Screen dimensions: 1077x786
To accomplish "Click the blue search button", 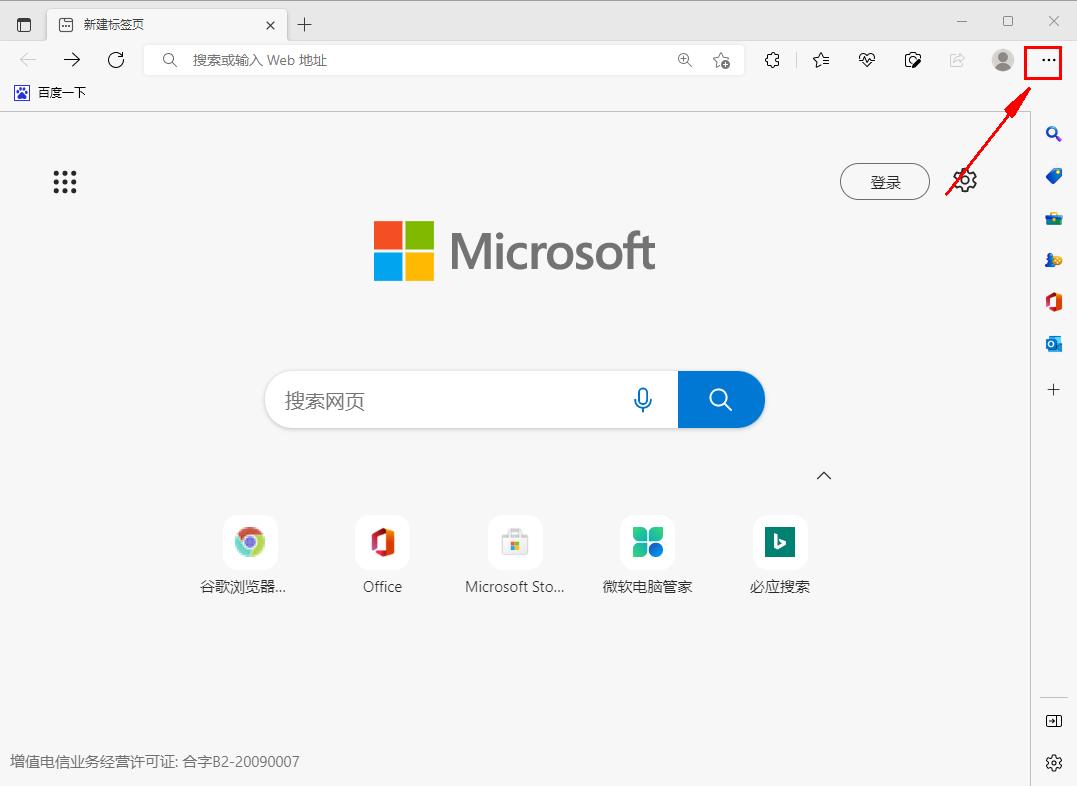I will (721, 400).
